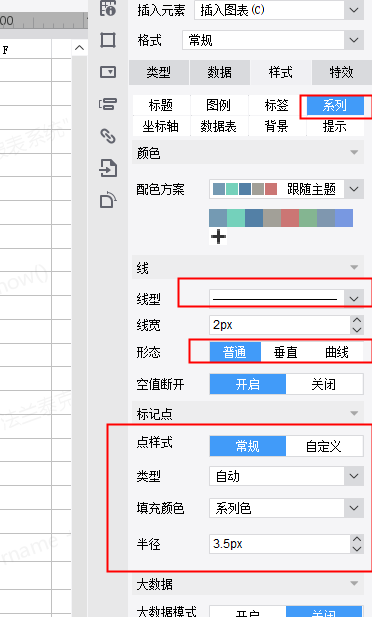Switch to the 样式 tab
This screenshot has width=372, height=617.
tap(281, 72)
